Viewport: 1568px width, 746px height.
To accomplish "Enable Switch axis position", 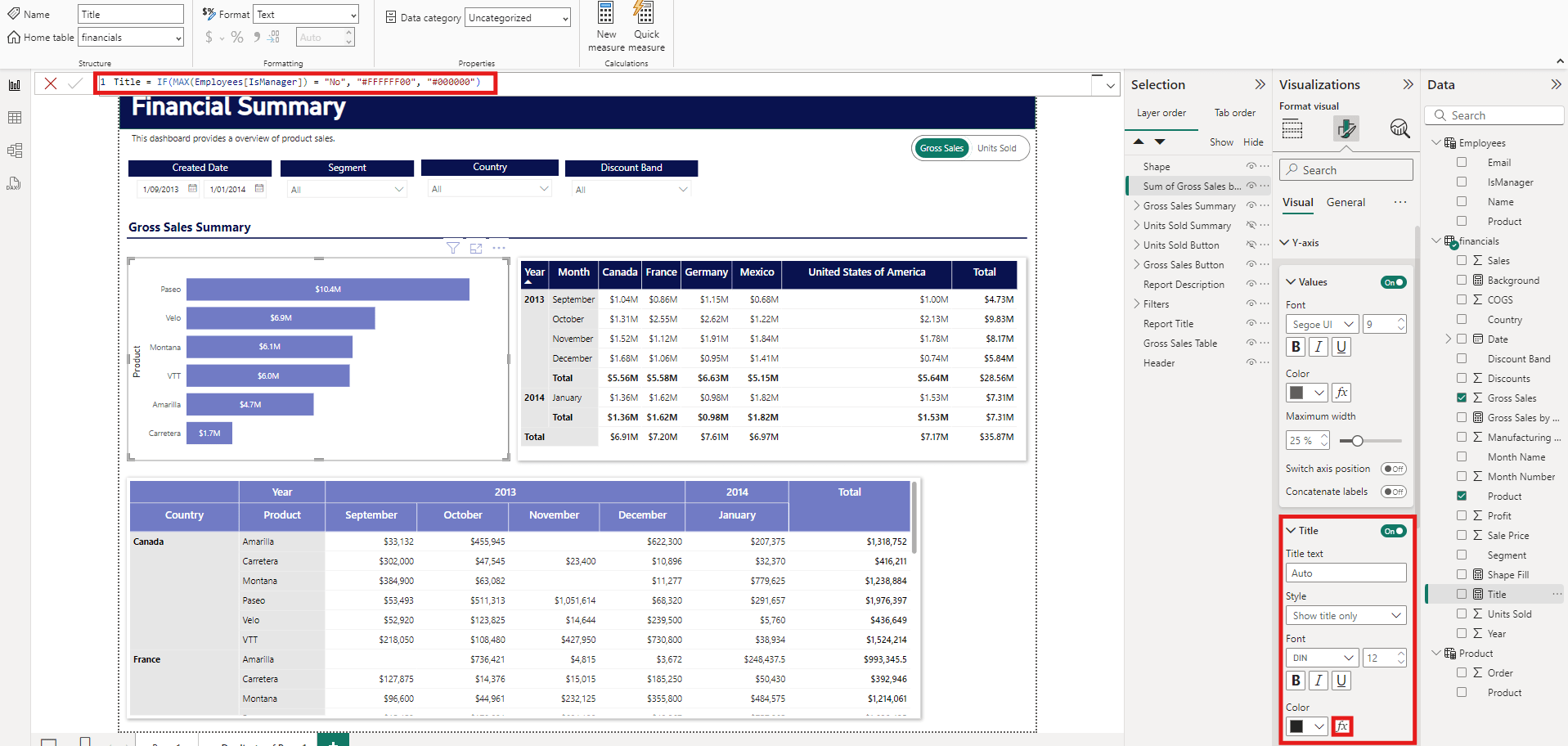I will click(x=1394, y=468).
